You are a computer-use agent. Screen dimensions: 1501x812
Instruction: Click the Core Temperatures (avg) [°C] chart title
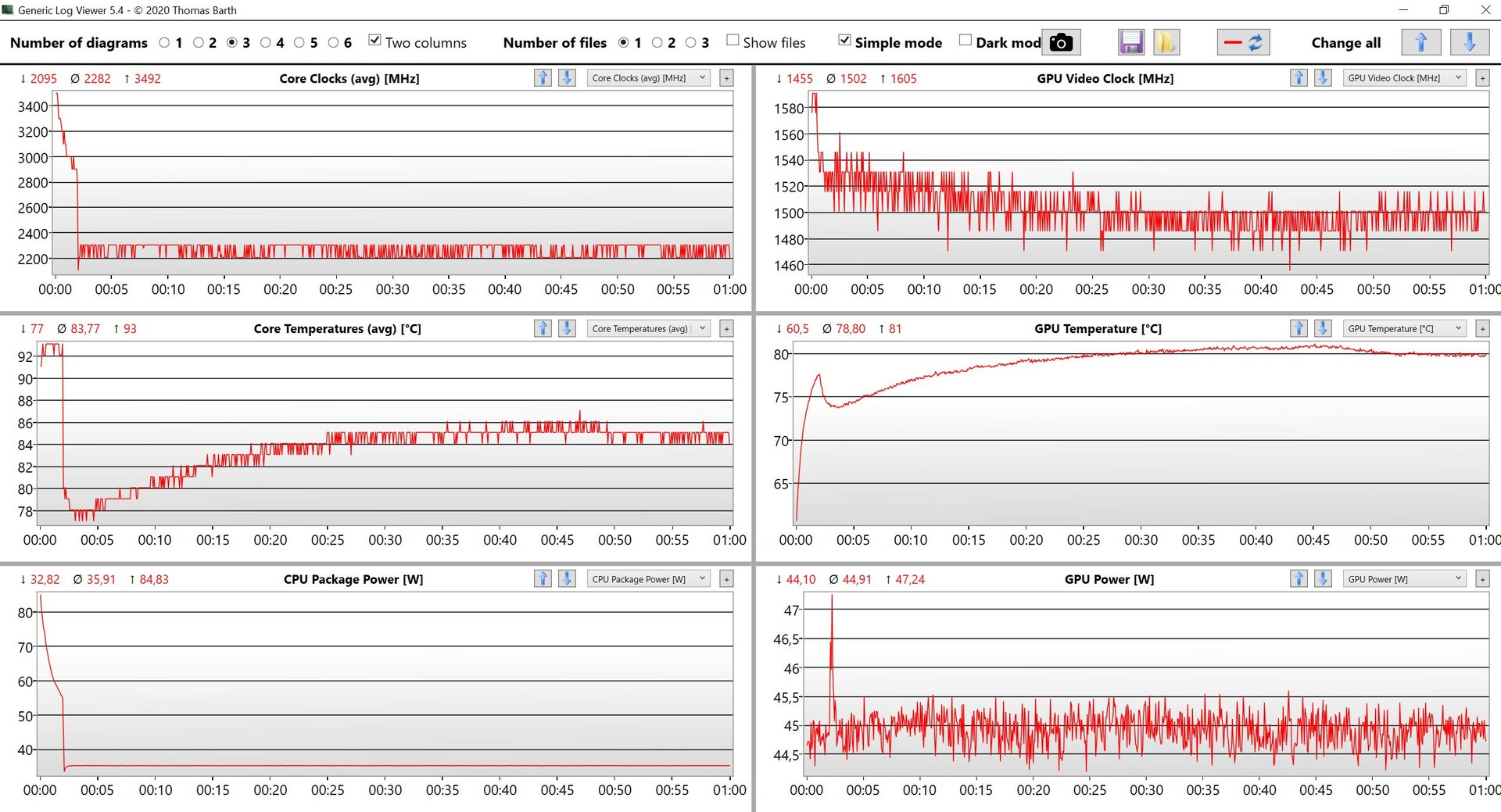coord(337,329)
